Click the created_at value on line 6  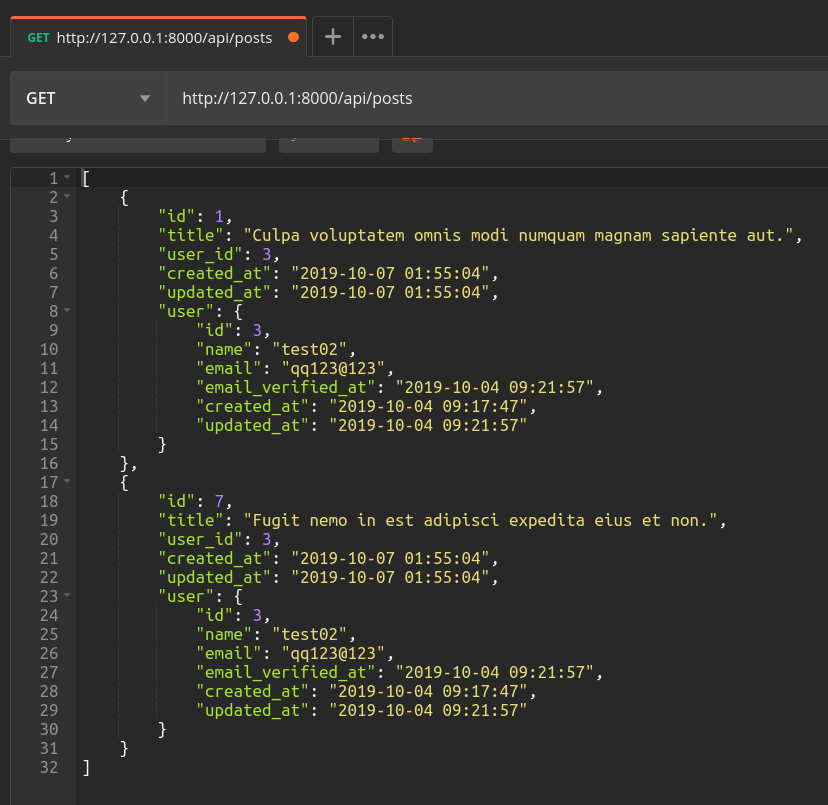[x=391, y=273]
